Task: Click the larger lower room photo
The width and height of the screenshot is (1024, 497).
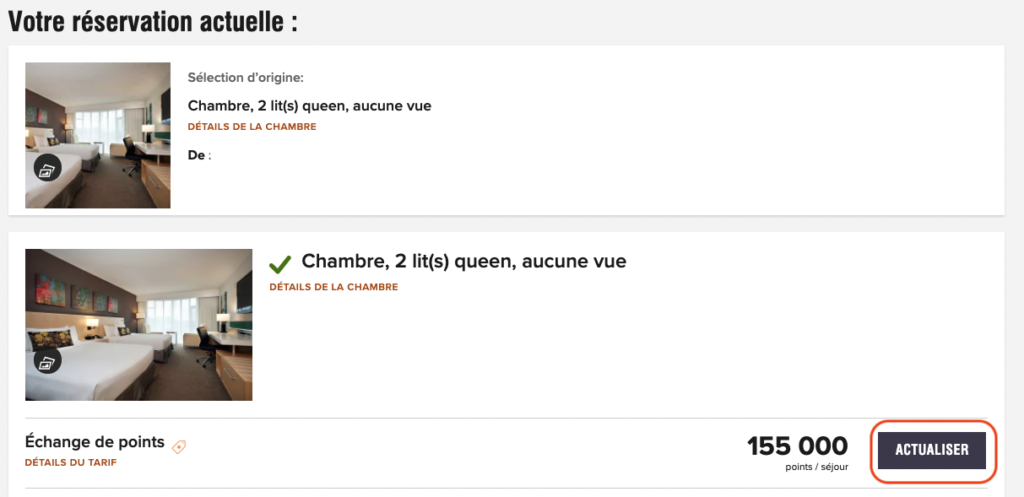Action: [138, 324]
